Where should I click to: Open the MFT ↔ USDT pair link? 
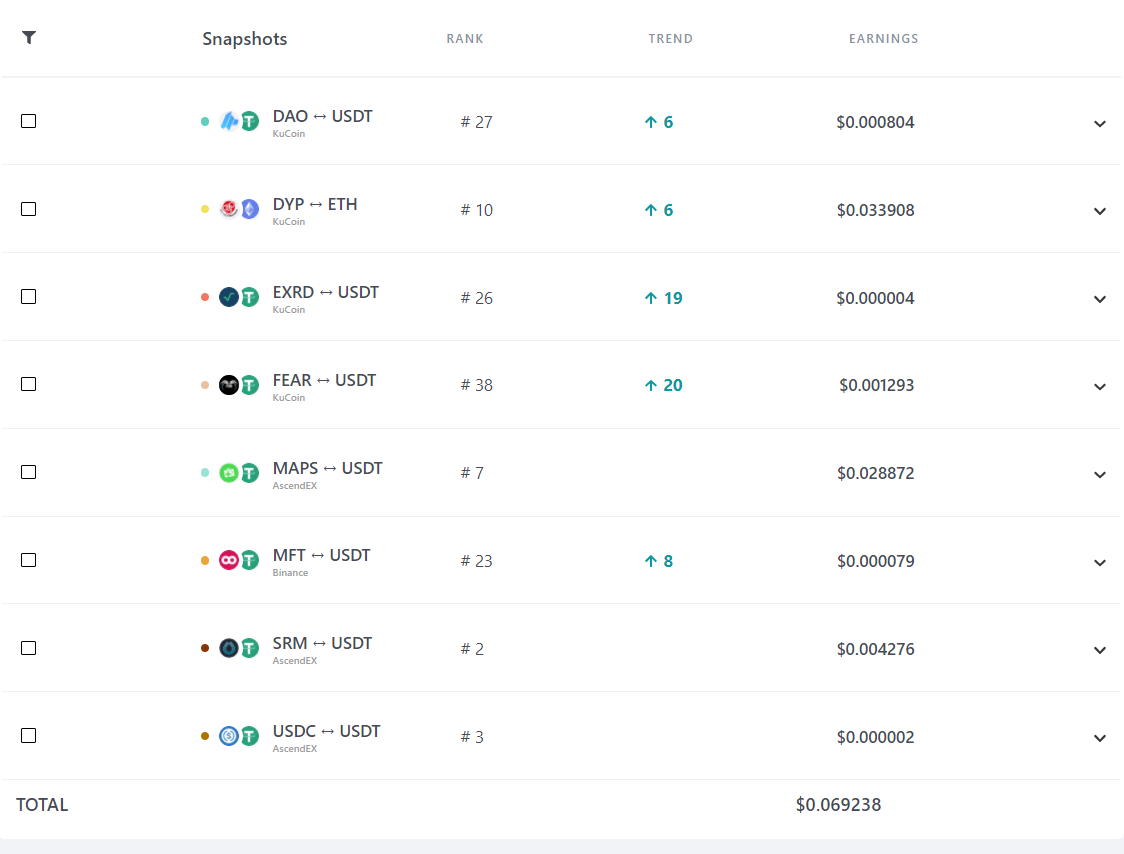pyautogui.click(x=321, y=555)
